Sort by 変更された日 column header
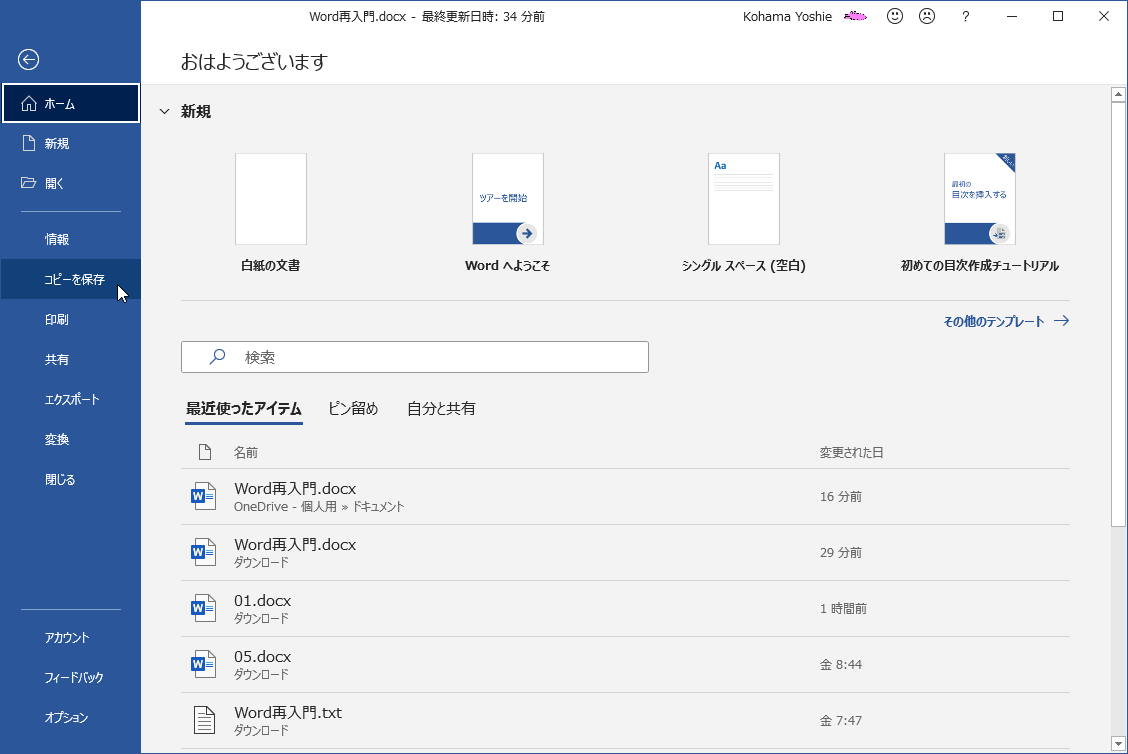The width and height of the screenshot is (1128, 754). (x=851, y=453)
